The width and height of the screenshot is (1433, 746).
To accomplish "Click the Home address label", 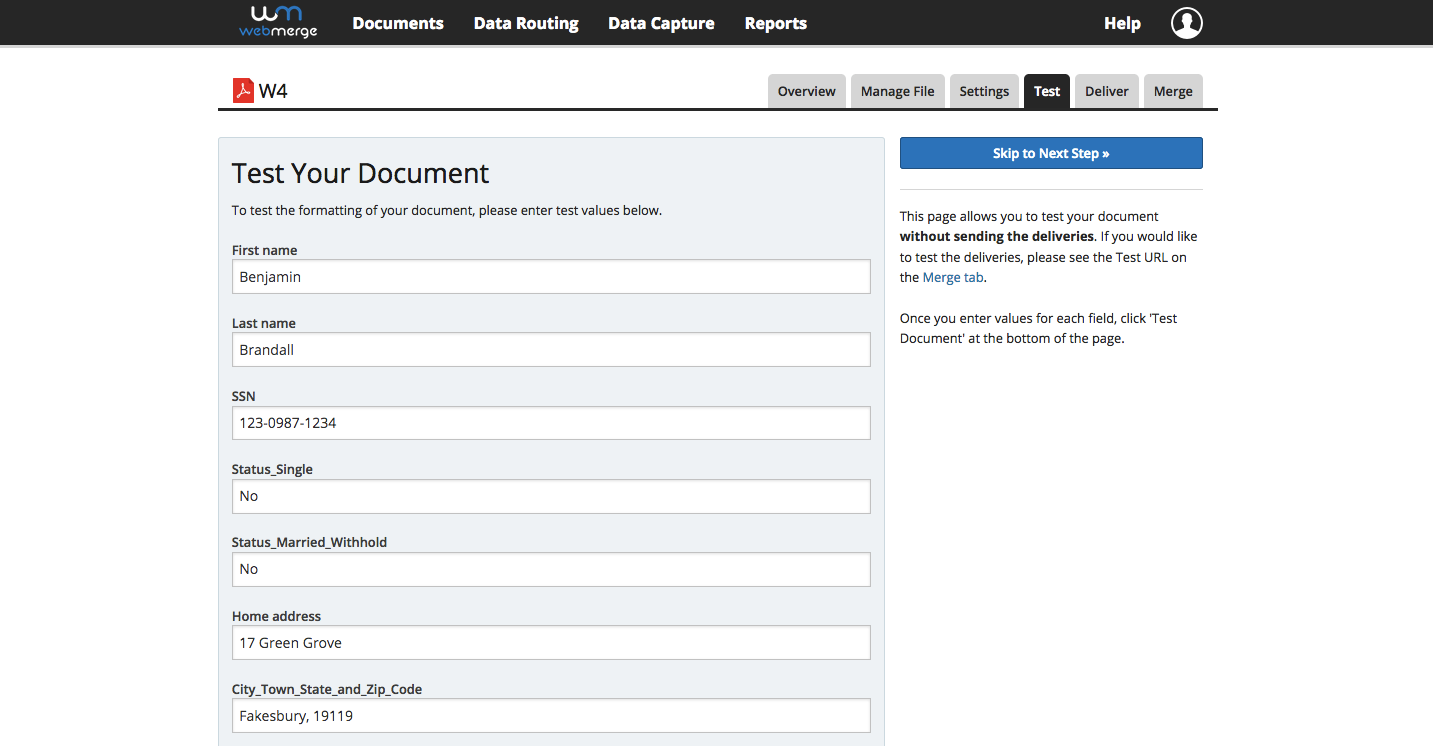I will click(277, 616).
